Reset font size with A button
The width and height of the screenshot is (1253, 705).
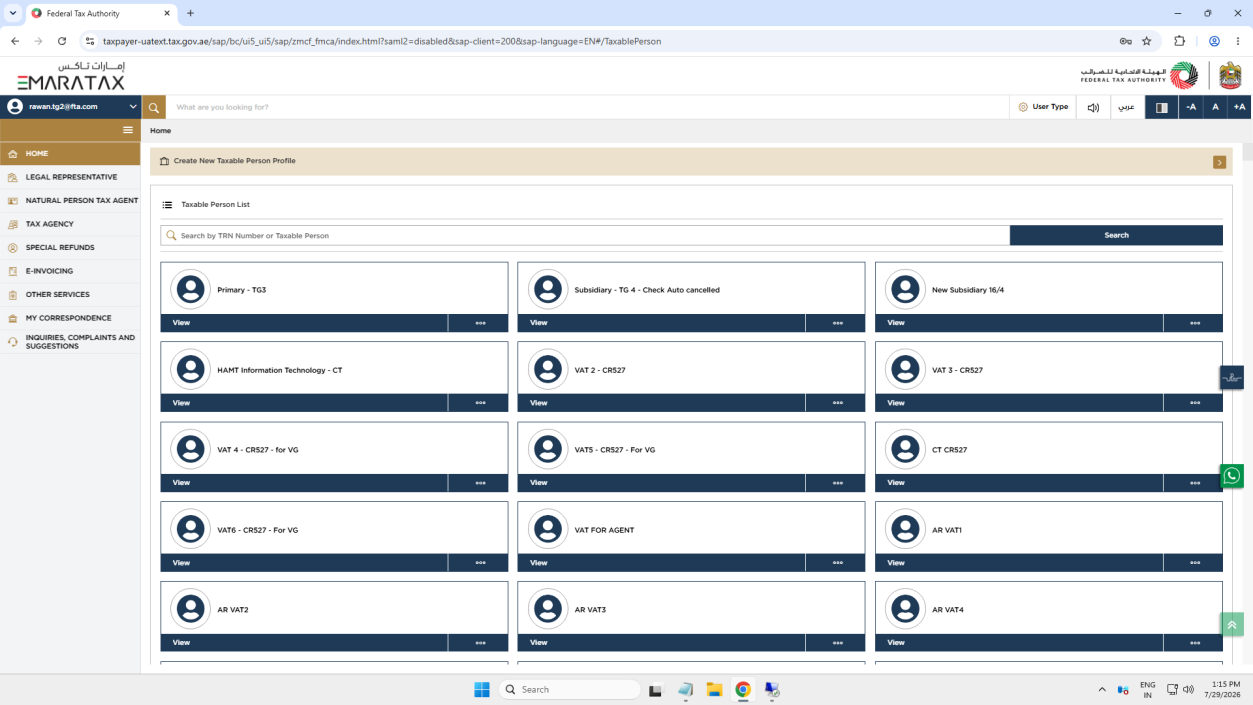tap(1215, 107)
